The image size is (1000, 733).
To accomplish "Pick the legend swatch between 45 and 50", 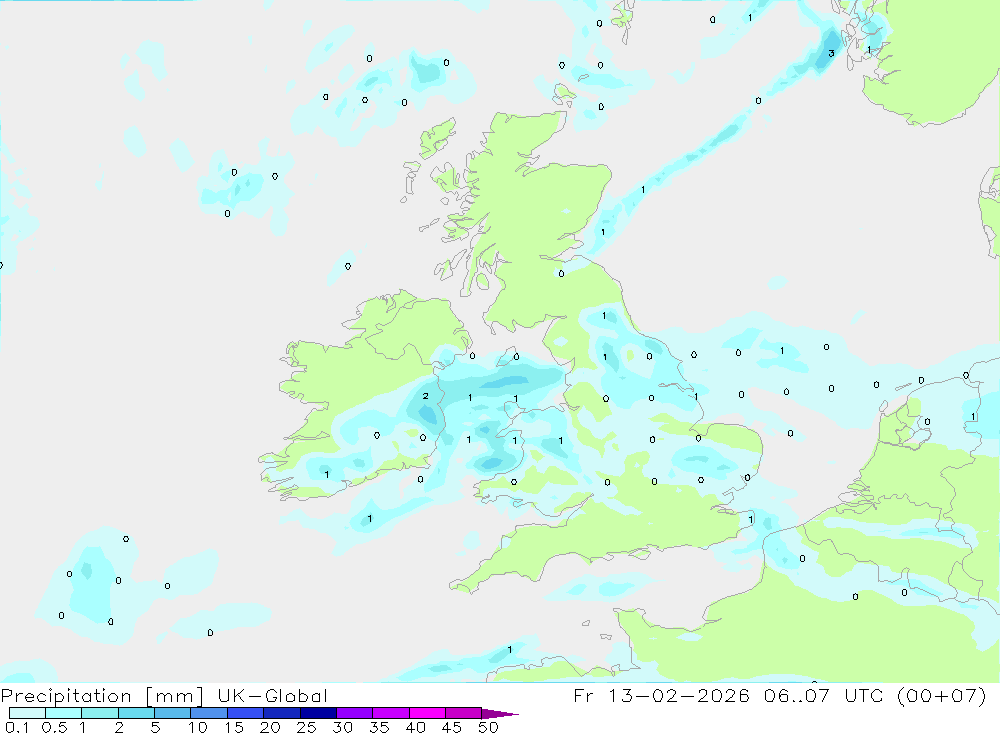I will point(464,713).
